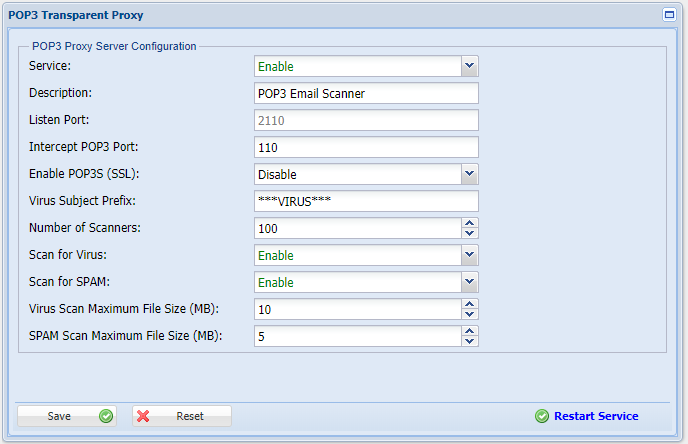The width and height of the screenshot is (688, 444).
Task: Increase Virus Scan Maximum File Size
Action: [470, 304]
